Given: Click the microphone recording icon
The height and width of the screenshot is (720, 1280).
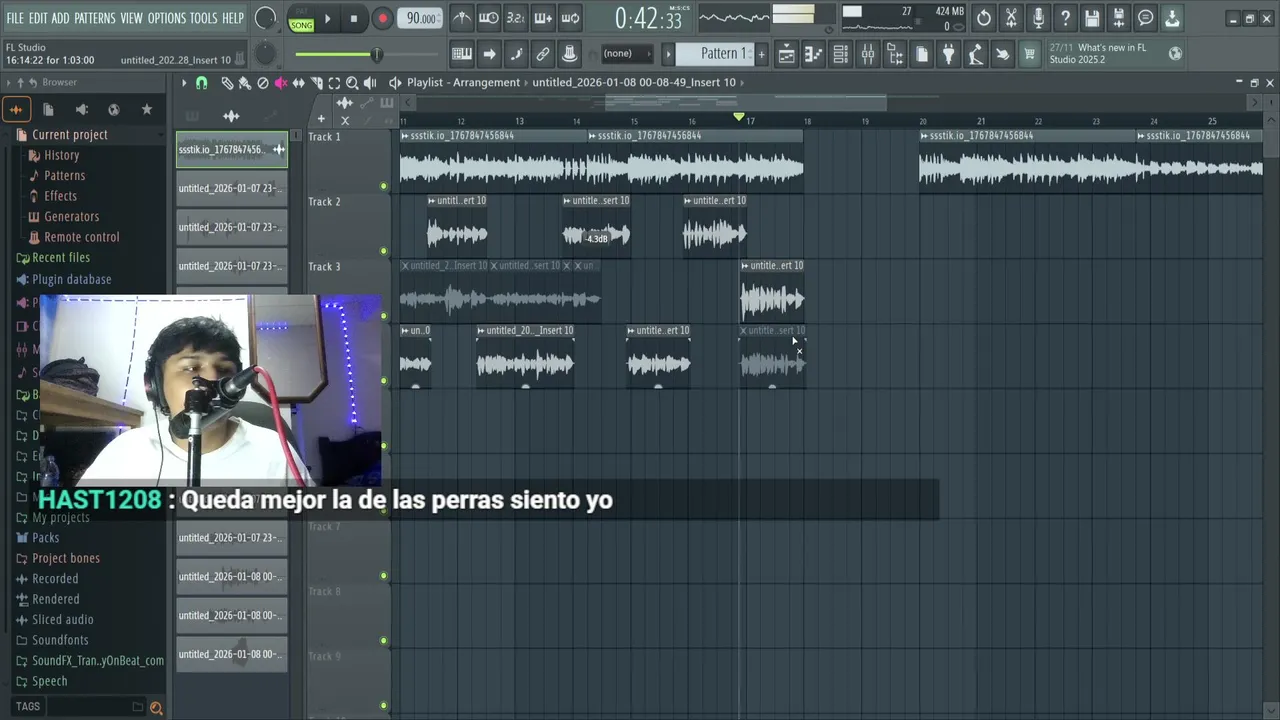Looking at the screenshot, I should click(1038, 18).
